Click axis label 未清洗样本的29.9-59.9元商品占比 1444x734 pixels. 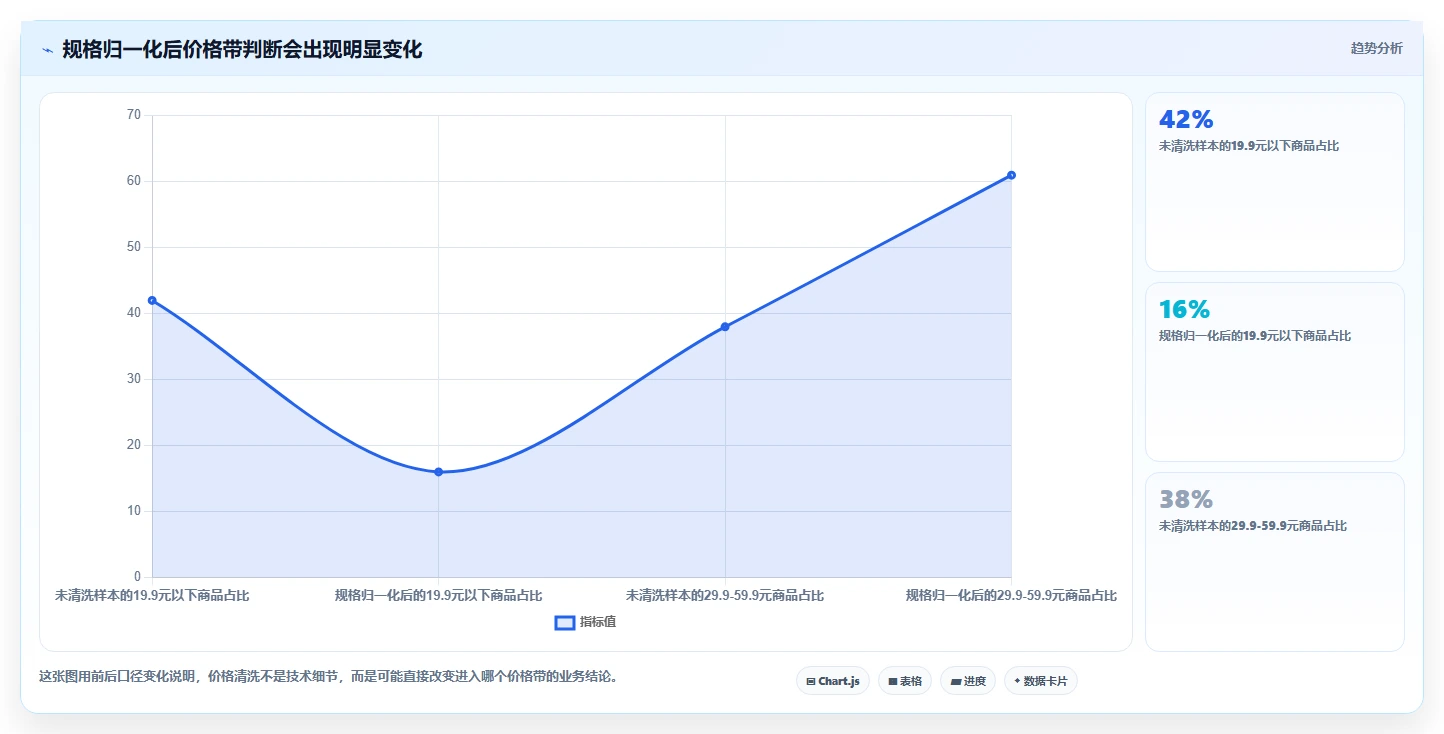tap(725, 595)
